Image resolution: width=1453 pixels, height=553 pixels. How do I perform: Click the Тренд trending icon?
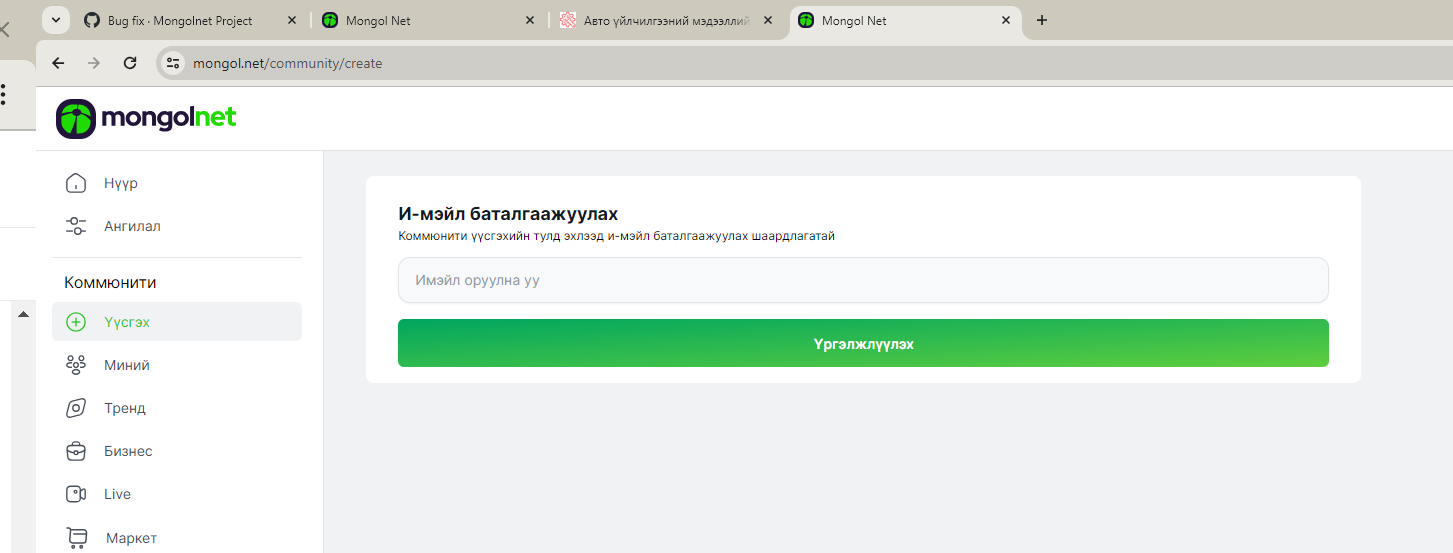pyautogui.click(x=75, y=408)
